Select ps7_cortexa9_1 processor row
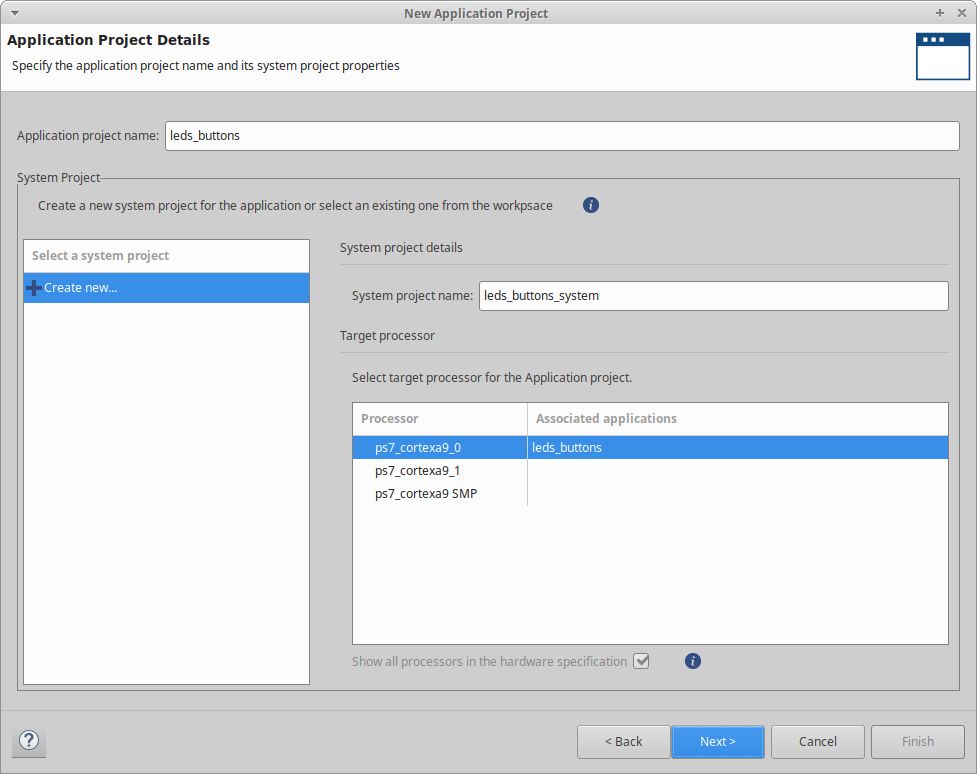This screenshot has width=977, height=774. pos(418,471)
